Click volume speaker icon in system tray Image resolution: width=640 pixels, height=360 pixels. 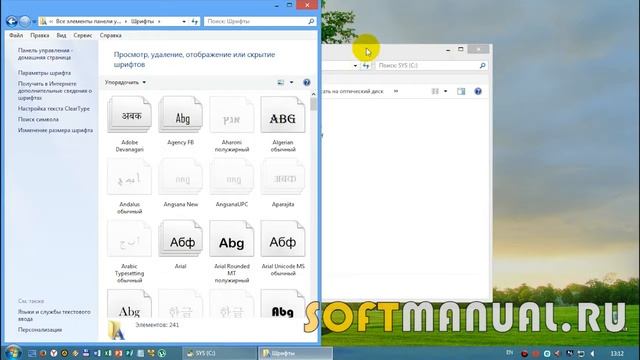click(x=593, y=353)
